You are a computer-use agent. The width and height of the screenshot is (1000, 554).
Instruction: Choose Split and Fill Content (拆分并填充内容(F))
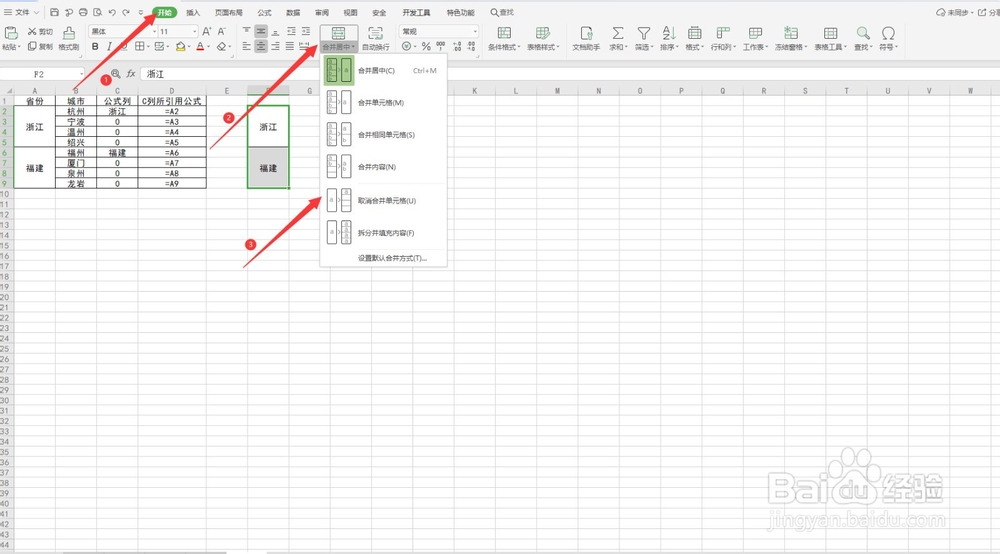383,233
